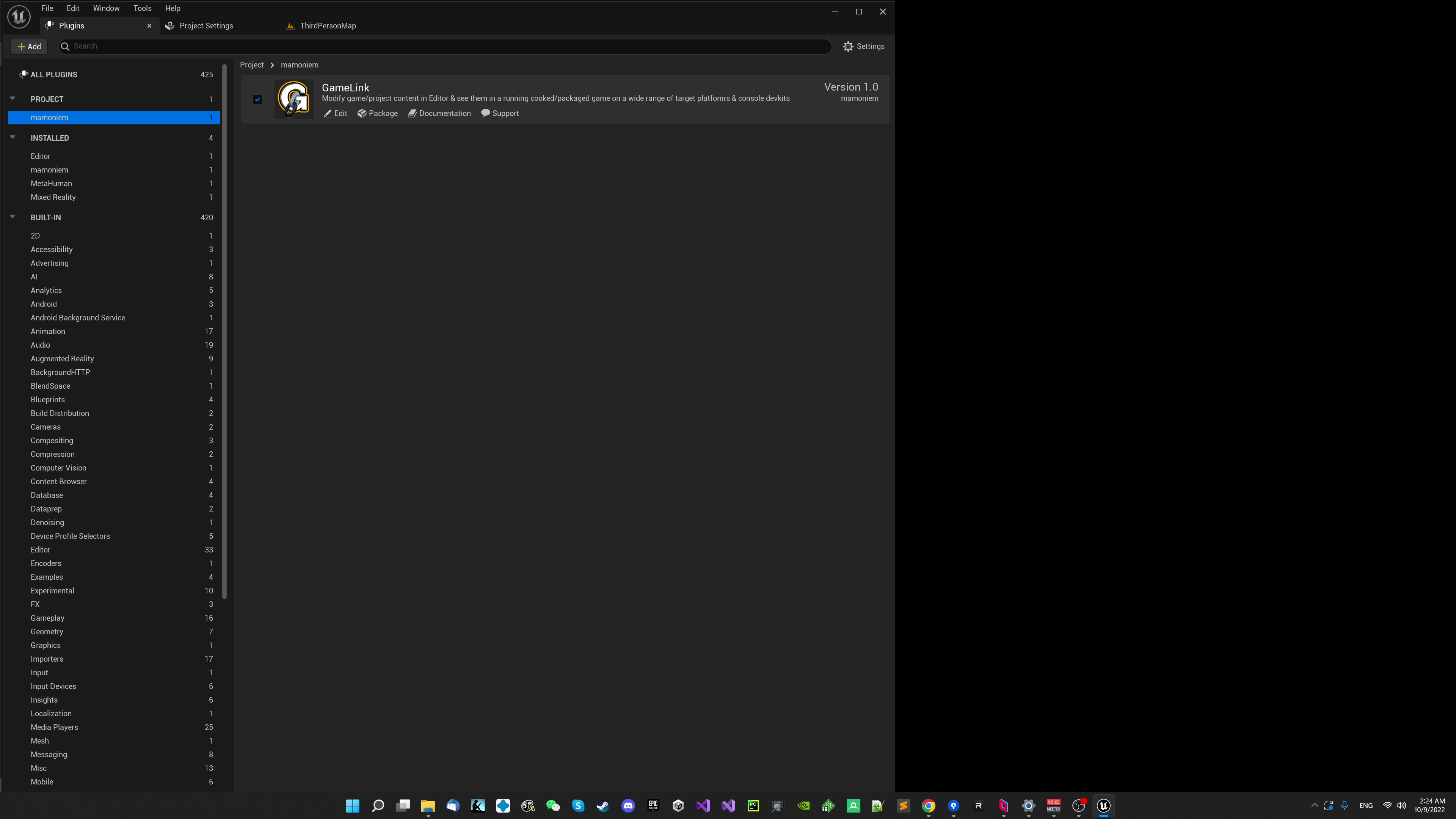The image size is (1456, 819).
Task: Click the Support speech bubble icon
Action: [485, 113]
